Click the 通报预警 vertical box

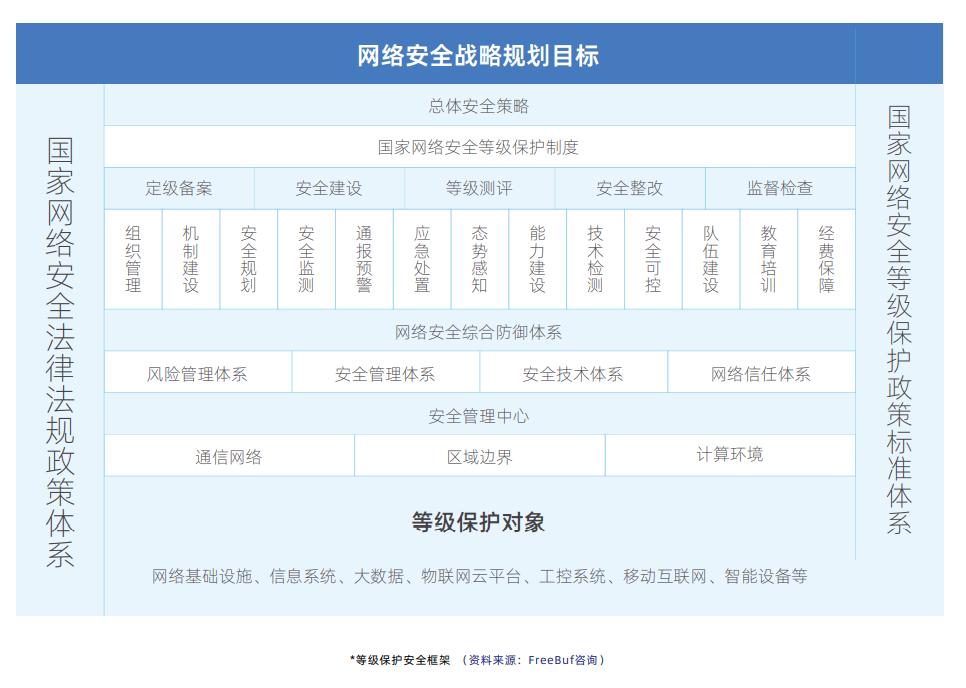click(364, 259)
